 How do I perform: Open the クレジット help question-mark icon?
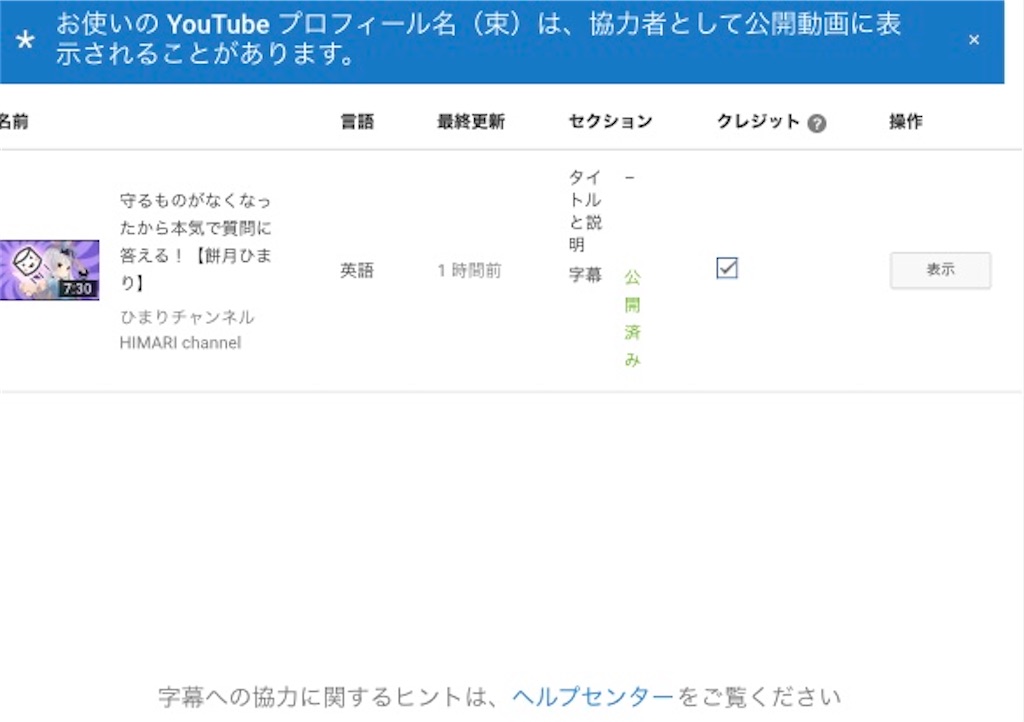click(x=816, y=123)
